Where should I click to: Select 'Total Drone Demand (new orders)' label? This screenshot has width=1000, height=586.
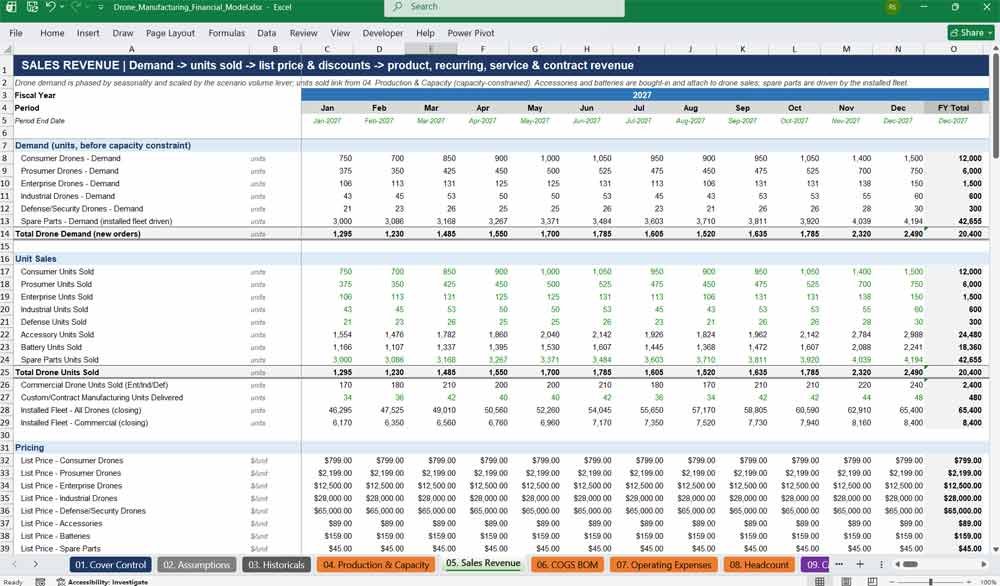point(78,234)
